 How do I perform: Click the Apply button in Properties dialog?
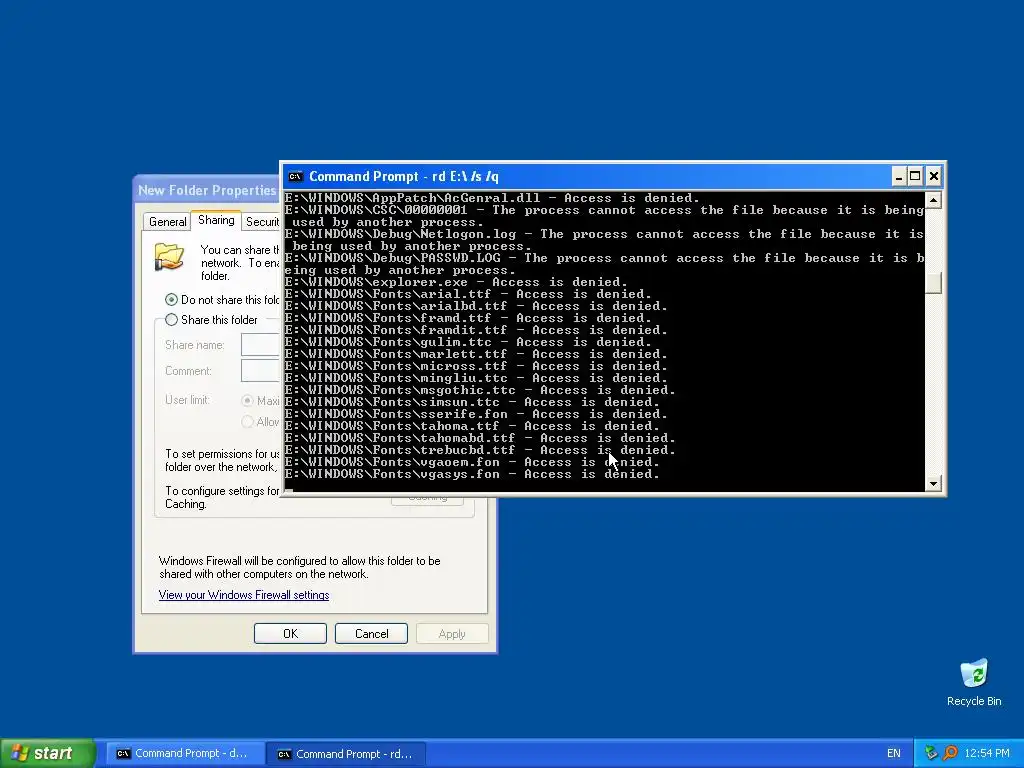(452, 633)
